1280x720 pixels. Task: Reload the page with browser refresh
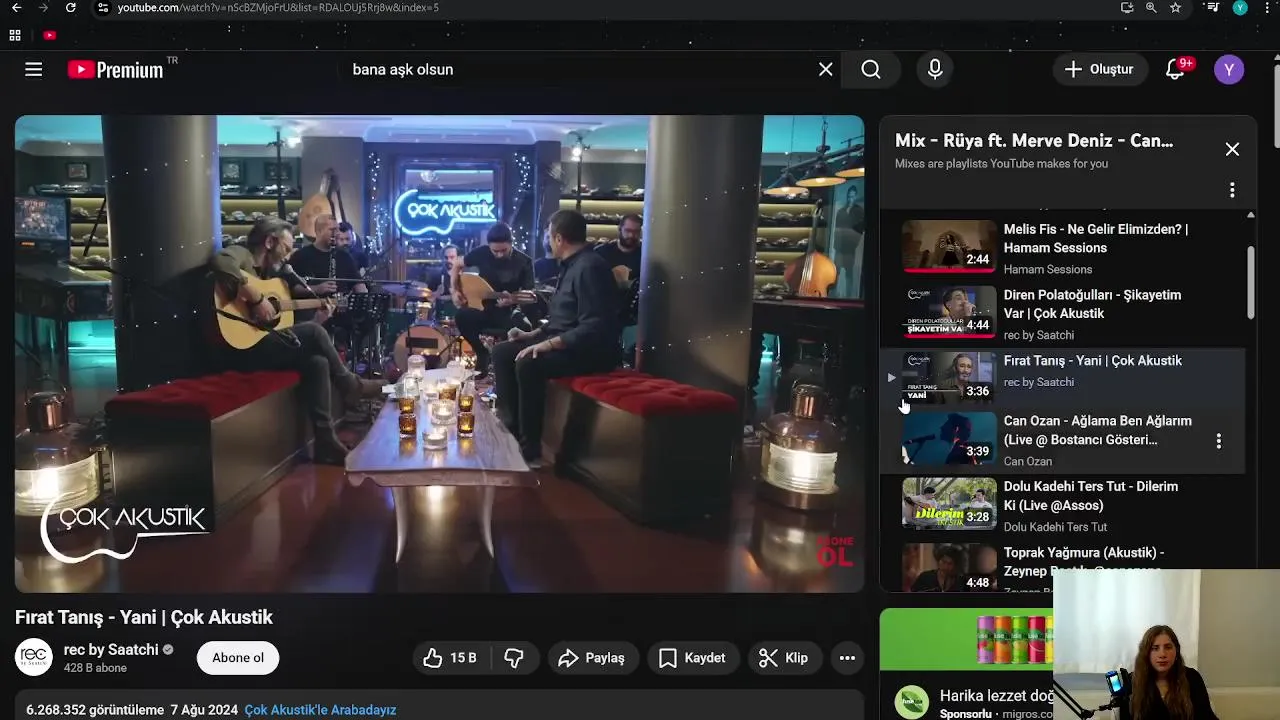(x=70, y=8)
